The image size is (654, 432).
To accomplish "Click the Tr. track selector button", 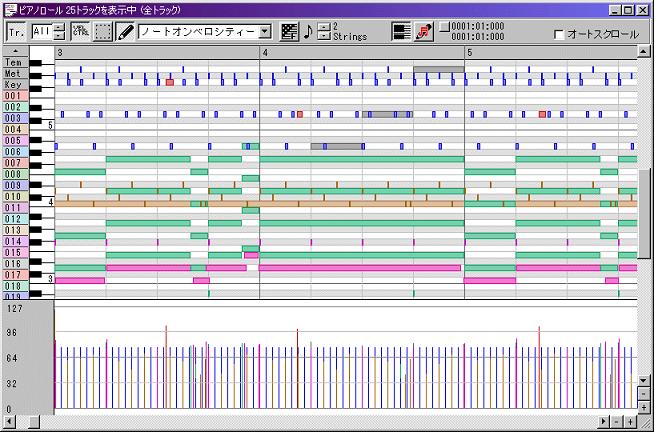I will coord(16,32).
